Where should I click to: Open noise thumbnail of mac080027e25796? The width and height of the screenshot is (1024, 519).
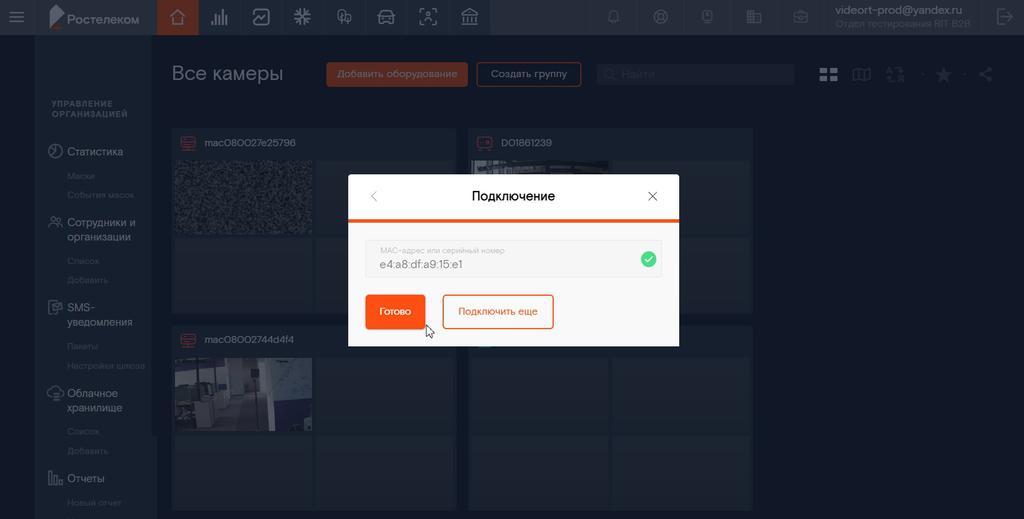click(x=244, y=197)
